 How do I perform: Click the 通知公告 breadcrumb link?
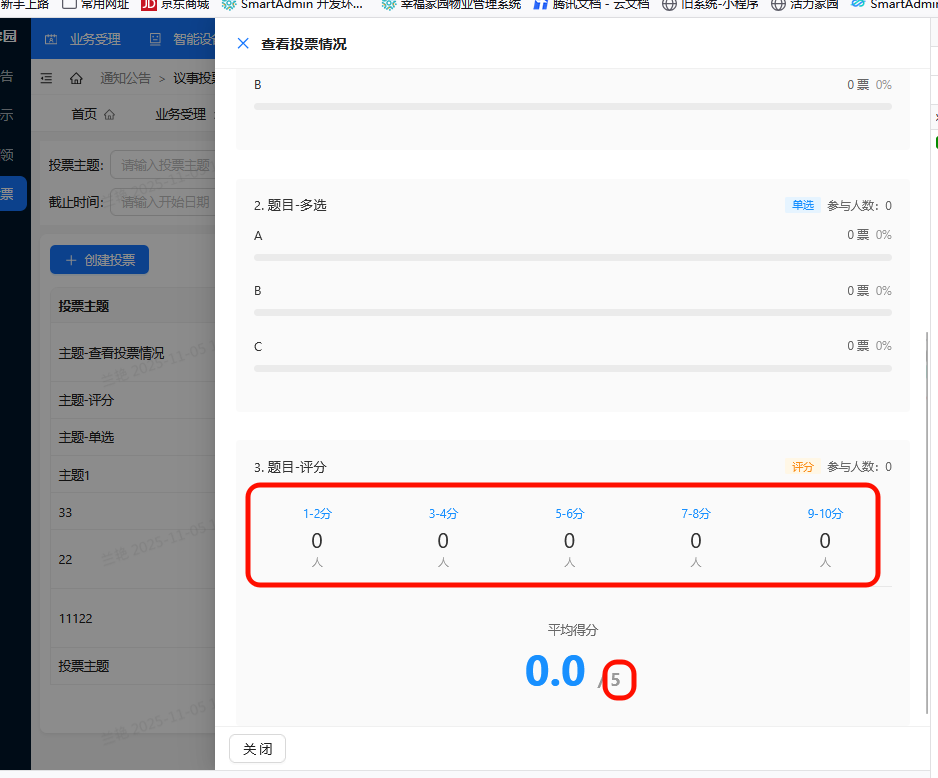click(125, 78)
